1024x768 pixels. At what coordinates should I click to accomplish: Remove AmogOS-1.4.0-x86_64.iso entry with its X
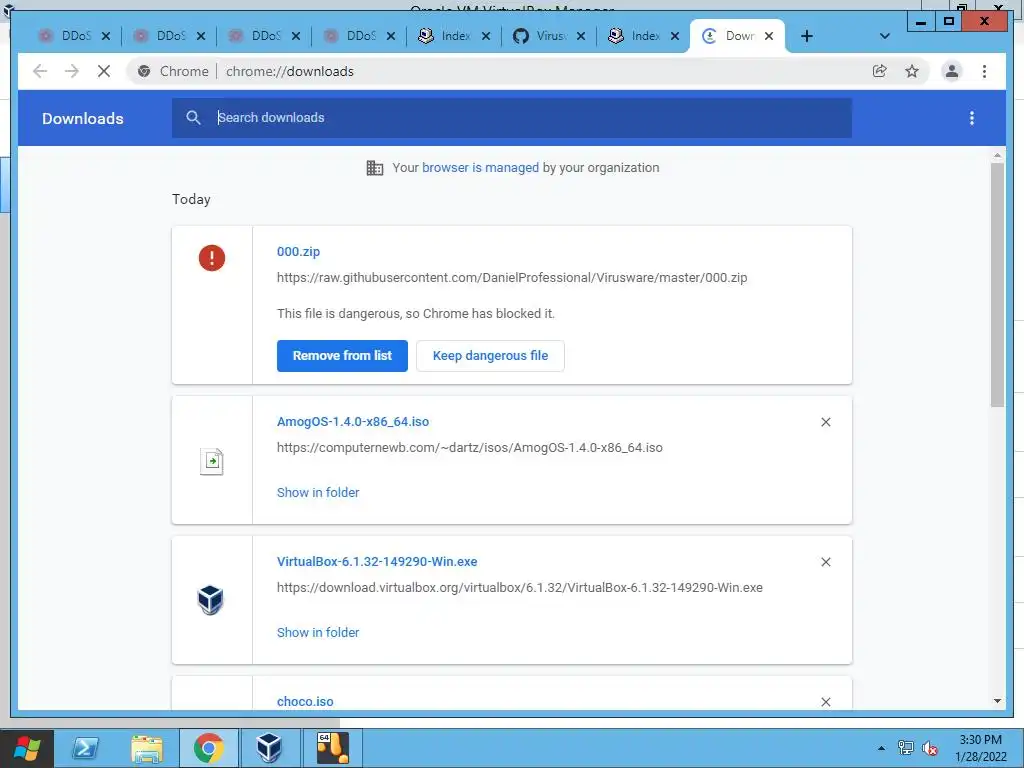(825, 422)
